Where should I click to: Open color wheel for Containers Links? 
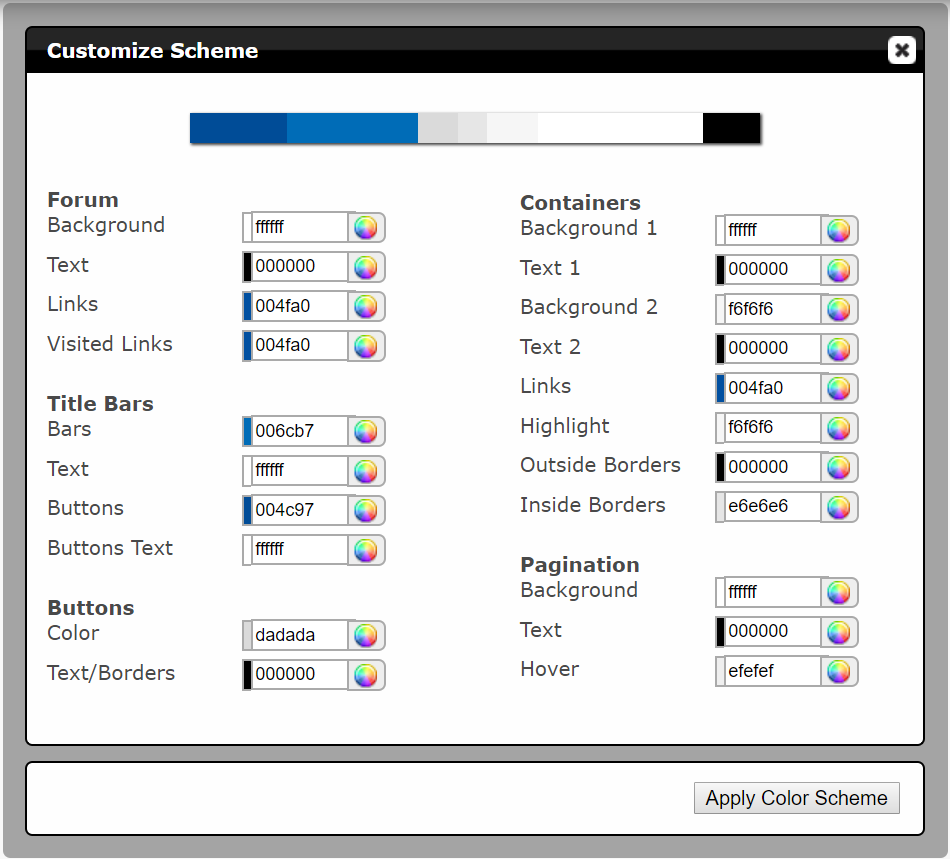point(839,388)
